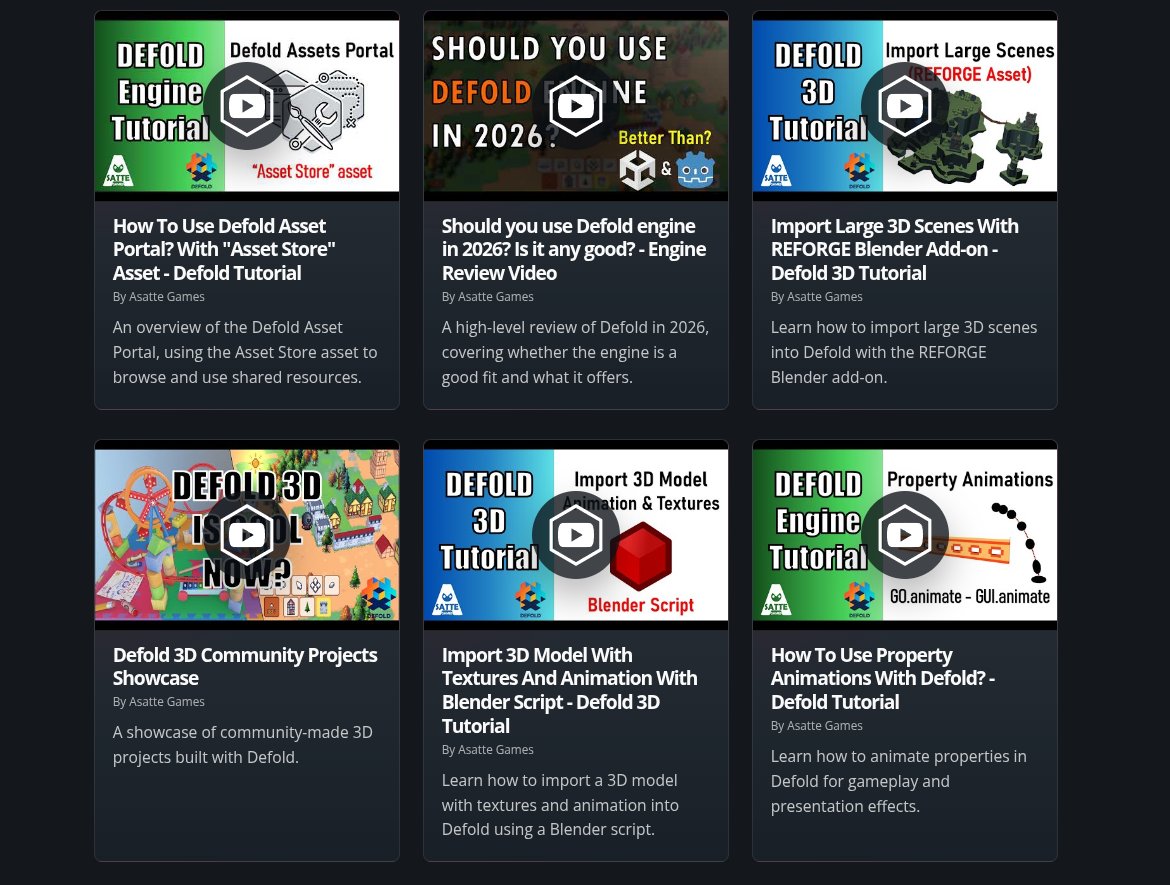Open the Should you use Defold engine in 2026 title

tap(574, 249)
